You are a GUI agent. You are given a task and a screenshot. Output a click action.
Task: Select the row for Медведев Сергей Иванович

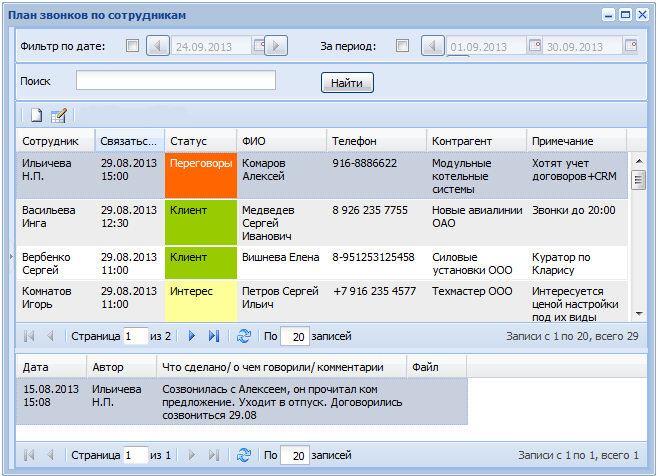pos(282,222)
